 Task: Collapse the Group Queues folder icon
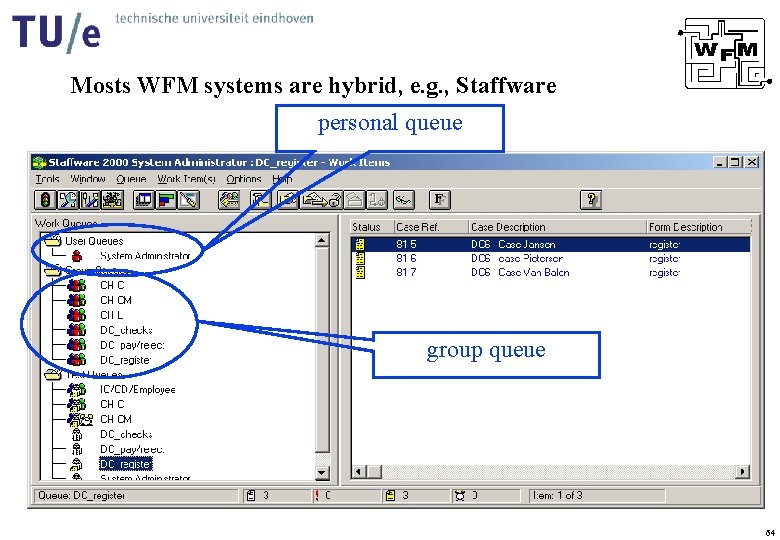[52, 270]
